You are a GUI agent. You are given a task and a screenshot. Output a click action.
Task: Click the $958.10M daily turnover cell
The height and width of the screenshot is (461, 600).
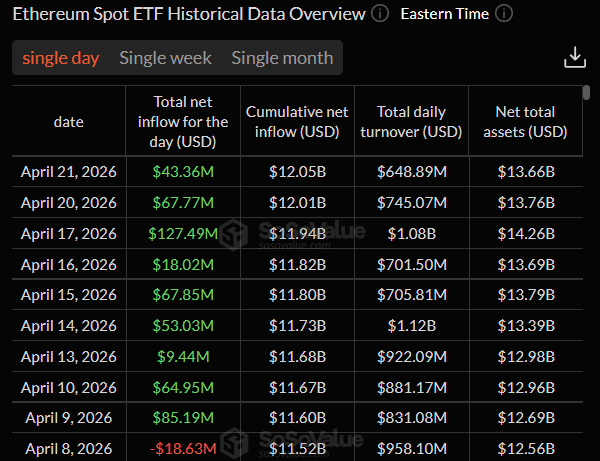pyautogui.click(x=412, y=448)
